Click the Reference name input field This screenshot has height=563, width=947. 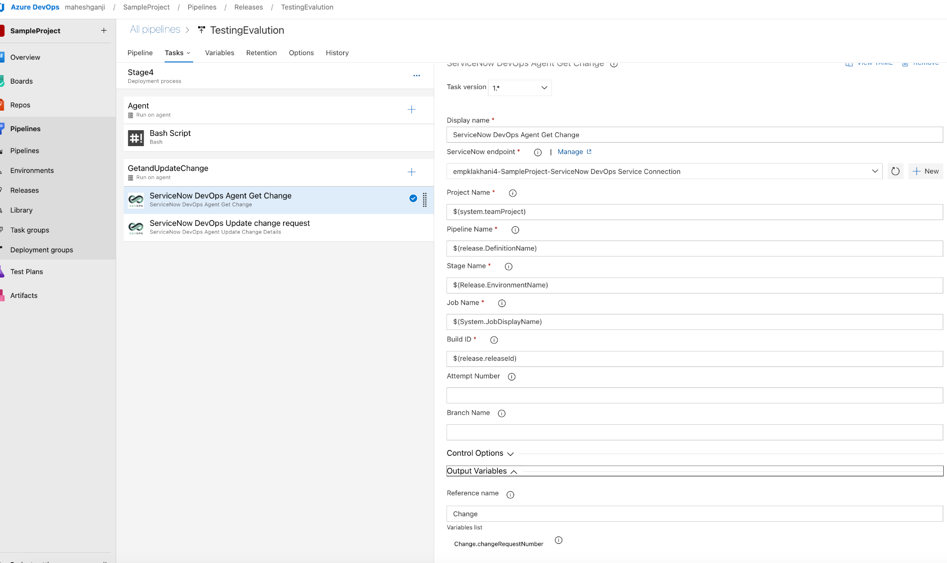click(x=695, y=514)
